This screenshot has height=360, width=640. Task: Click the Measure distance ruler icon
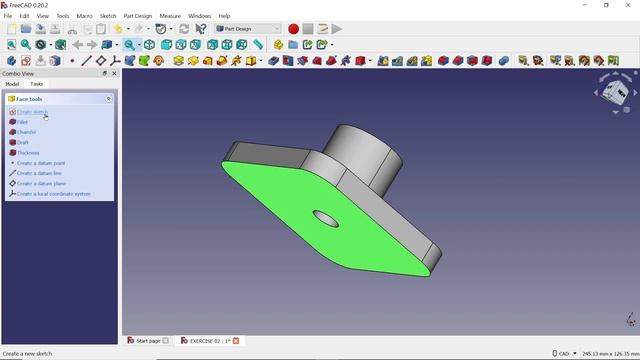tap(258, 44)
